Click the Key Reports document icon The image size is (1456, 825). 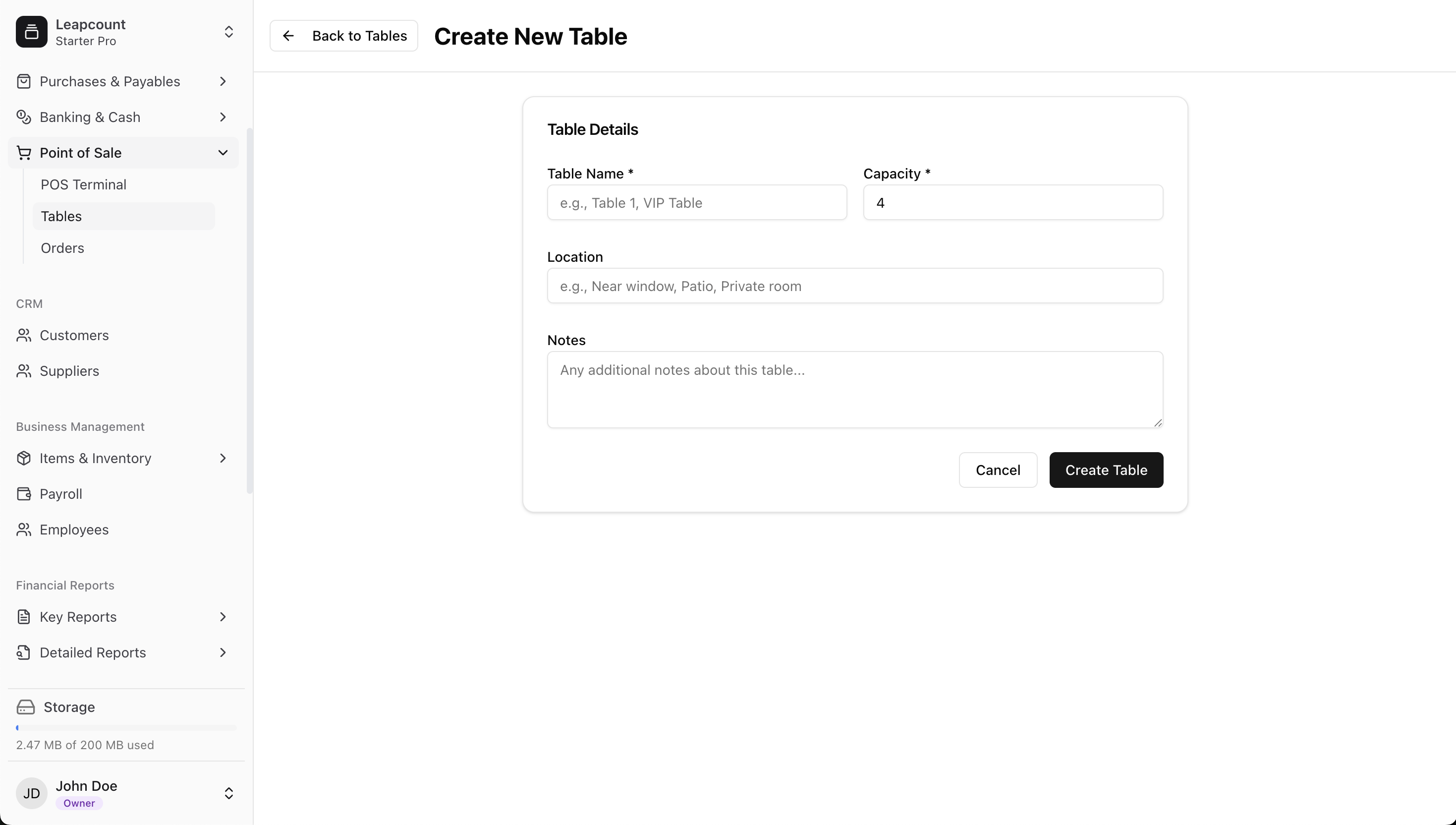[24, 617]
